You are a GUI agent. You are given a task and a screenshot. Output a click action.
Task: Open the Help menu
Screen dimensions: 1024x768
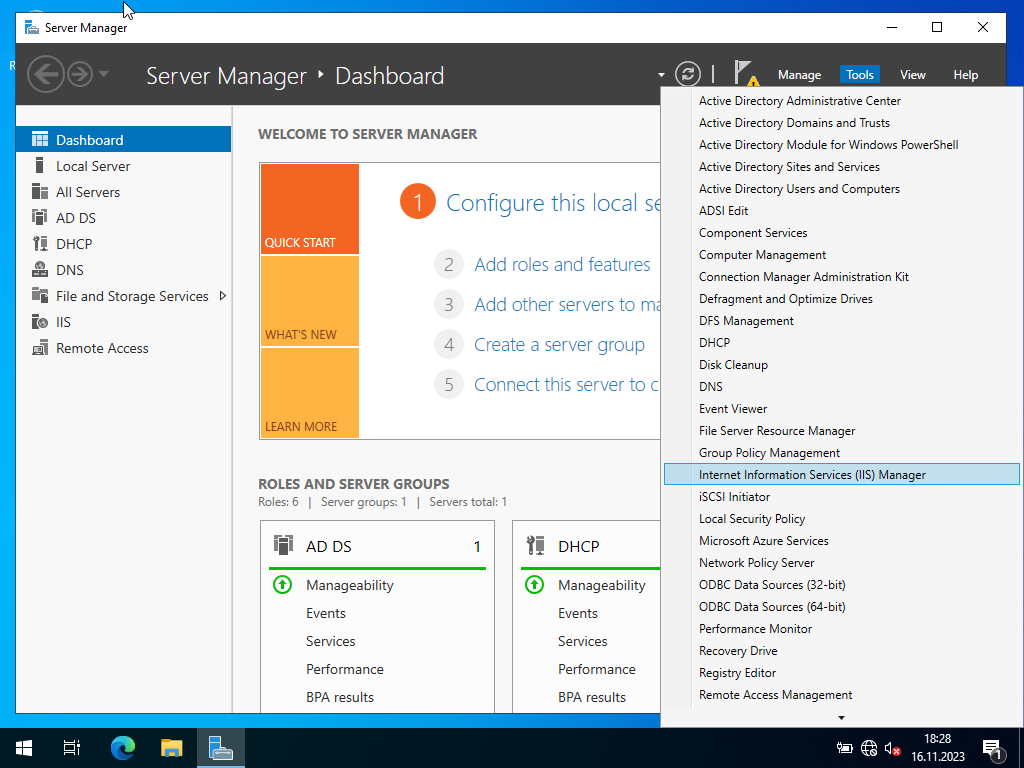tap(965, 75)
